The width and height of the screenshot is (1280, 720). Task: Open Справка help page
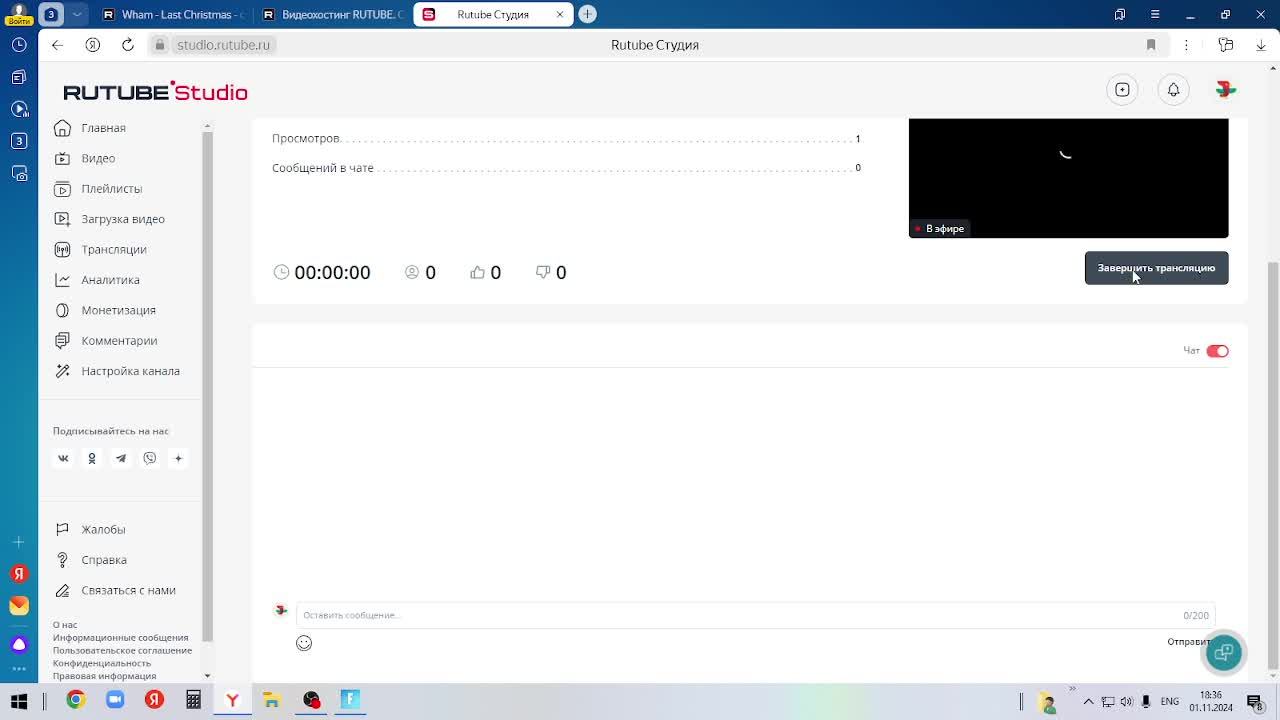pos(104,560)
